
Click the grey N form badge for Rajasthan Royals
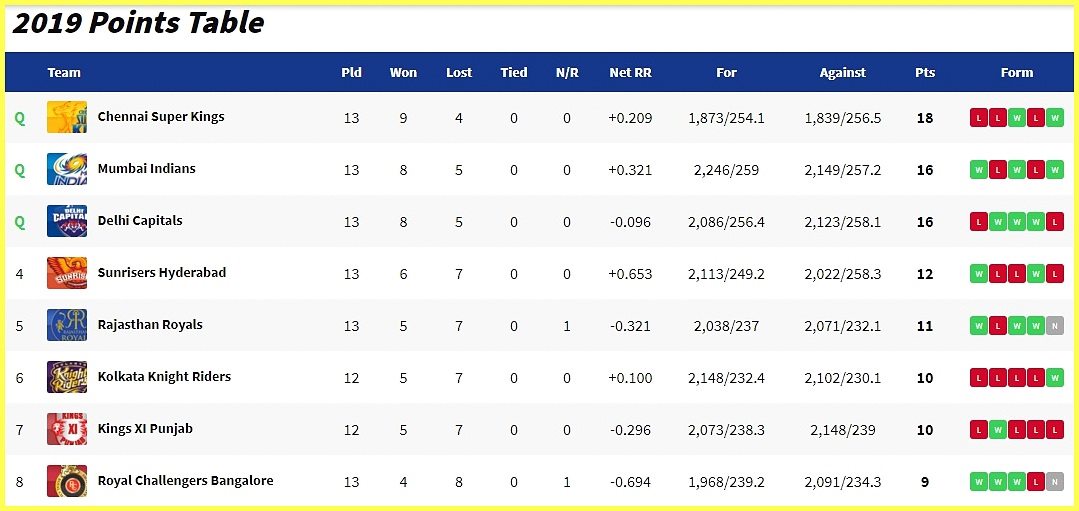(1055, 326)
